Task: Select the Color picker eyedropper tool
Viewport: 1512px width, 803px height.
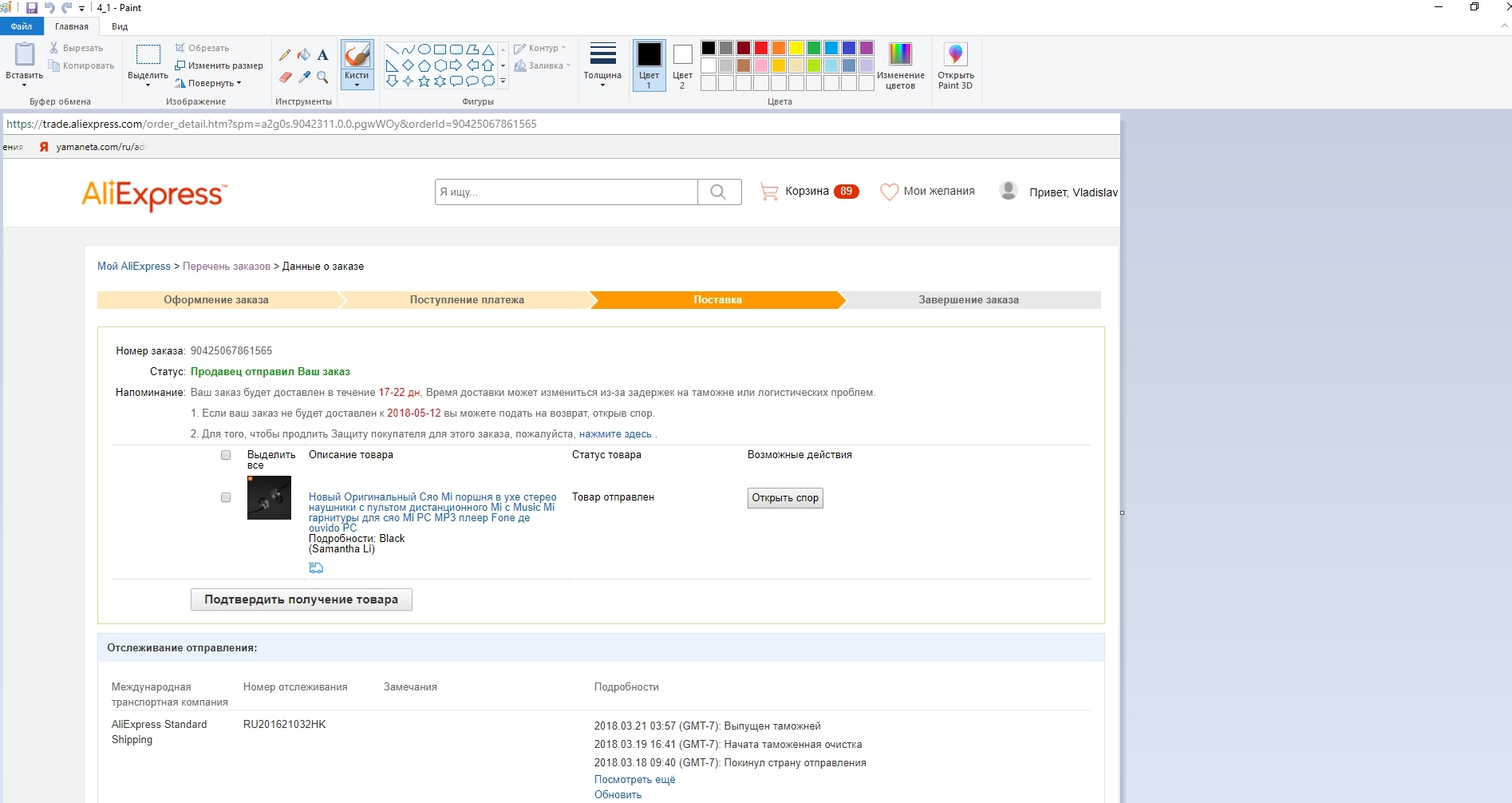Action: 304,77
